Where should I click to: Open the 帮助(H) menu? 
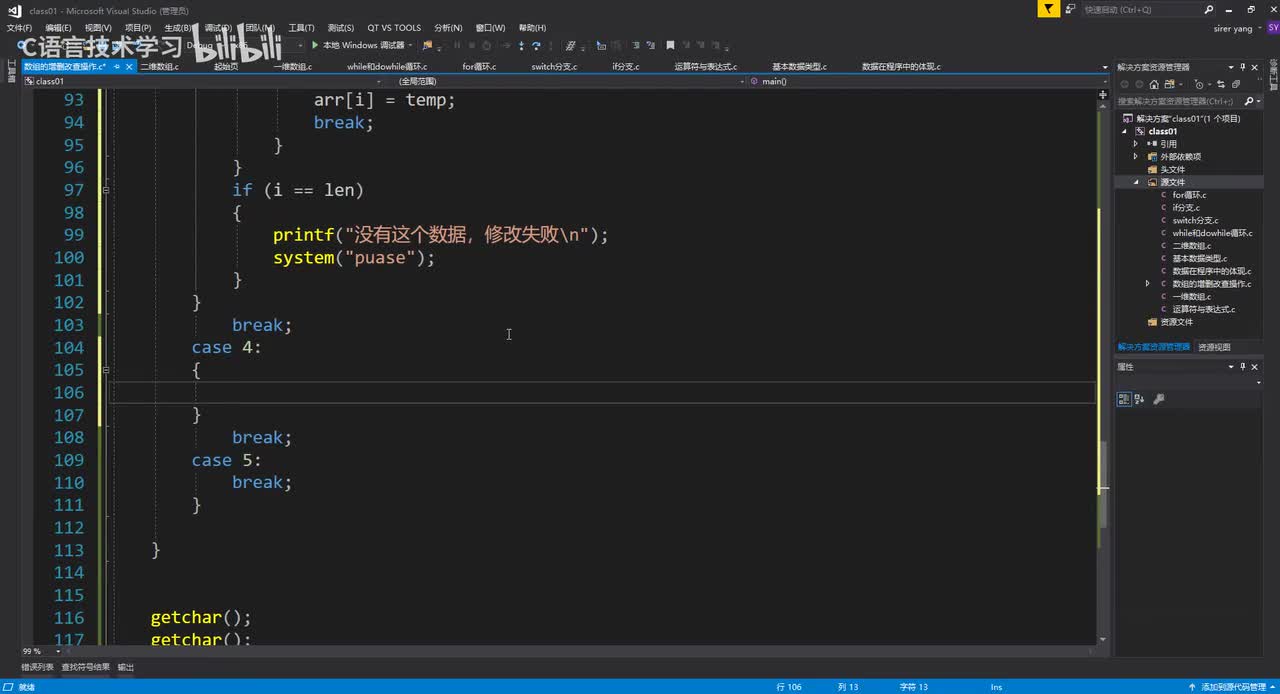click(x=533, y=28)
